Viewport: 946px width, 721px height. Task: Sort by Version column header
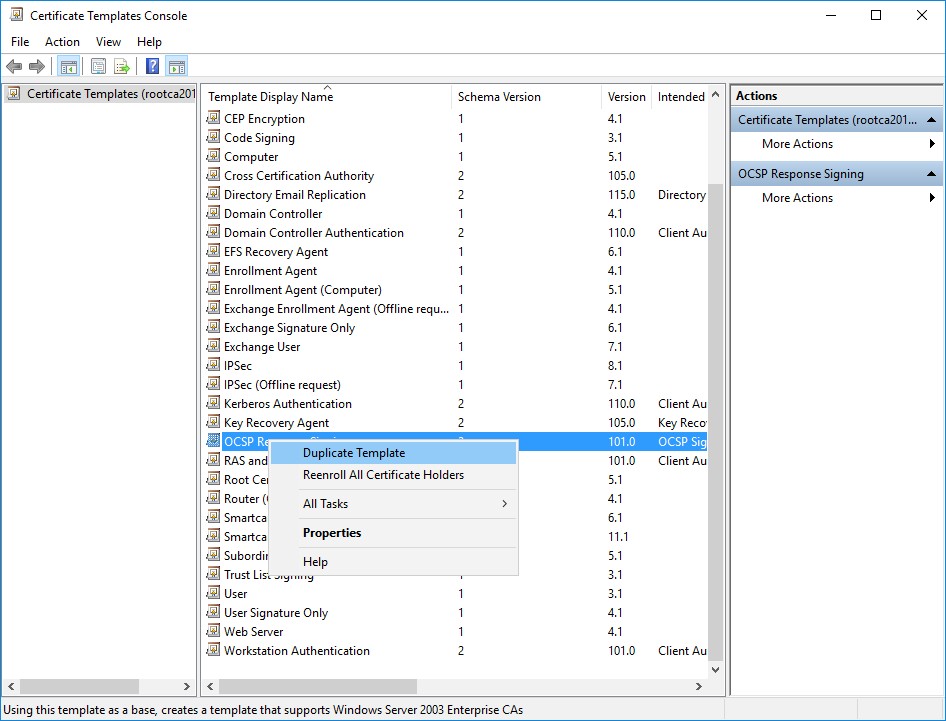coord(626,97)
